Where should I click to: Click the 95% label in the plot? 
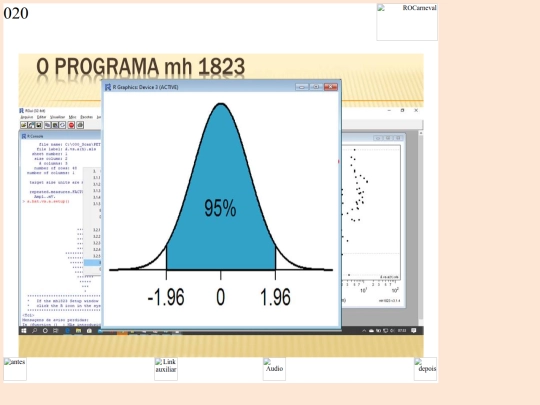[220, 208]
